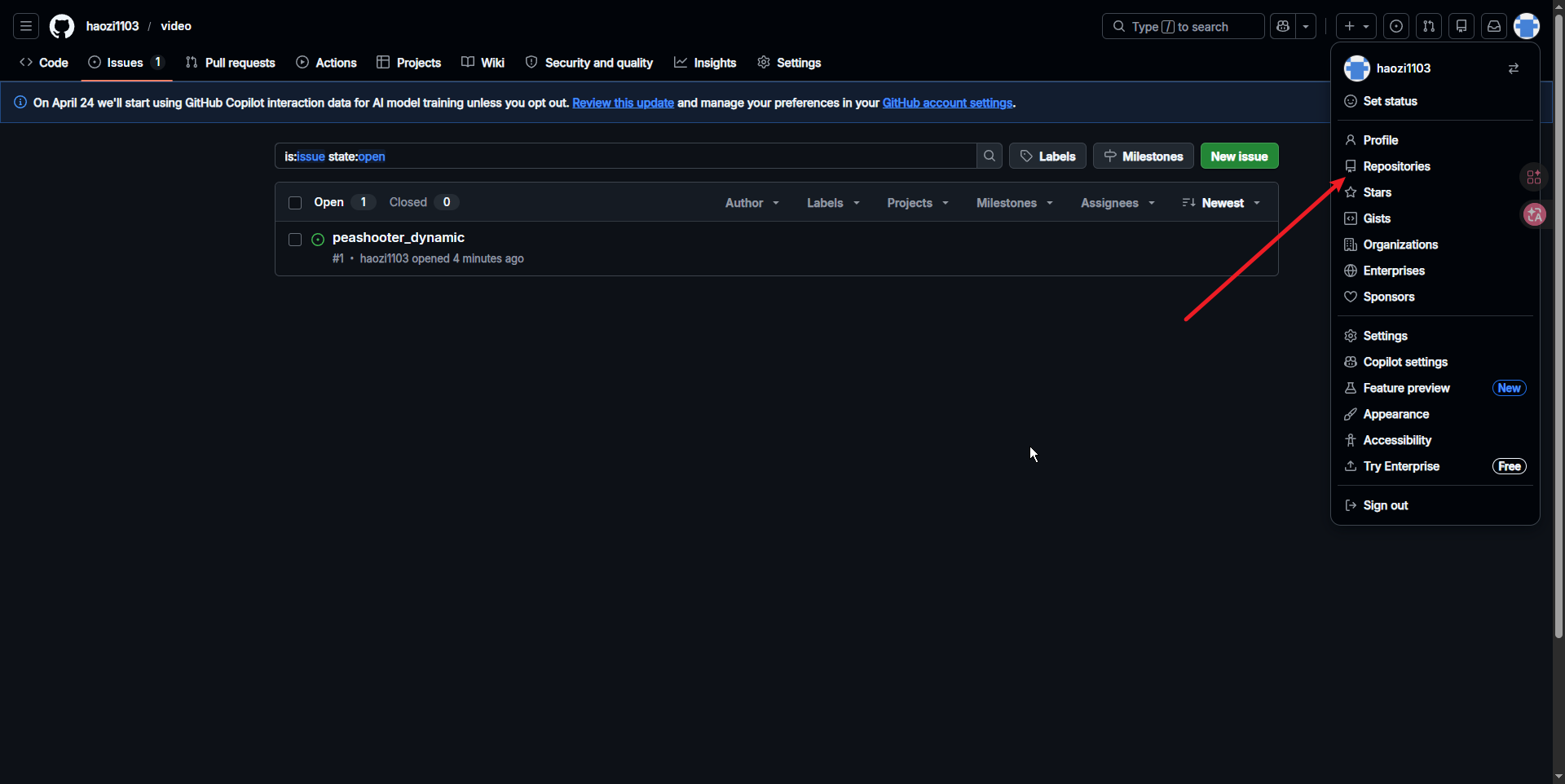
Task: Select Sign out in user menu
Action: coord(1435,505)
